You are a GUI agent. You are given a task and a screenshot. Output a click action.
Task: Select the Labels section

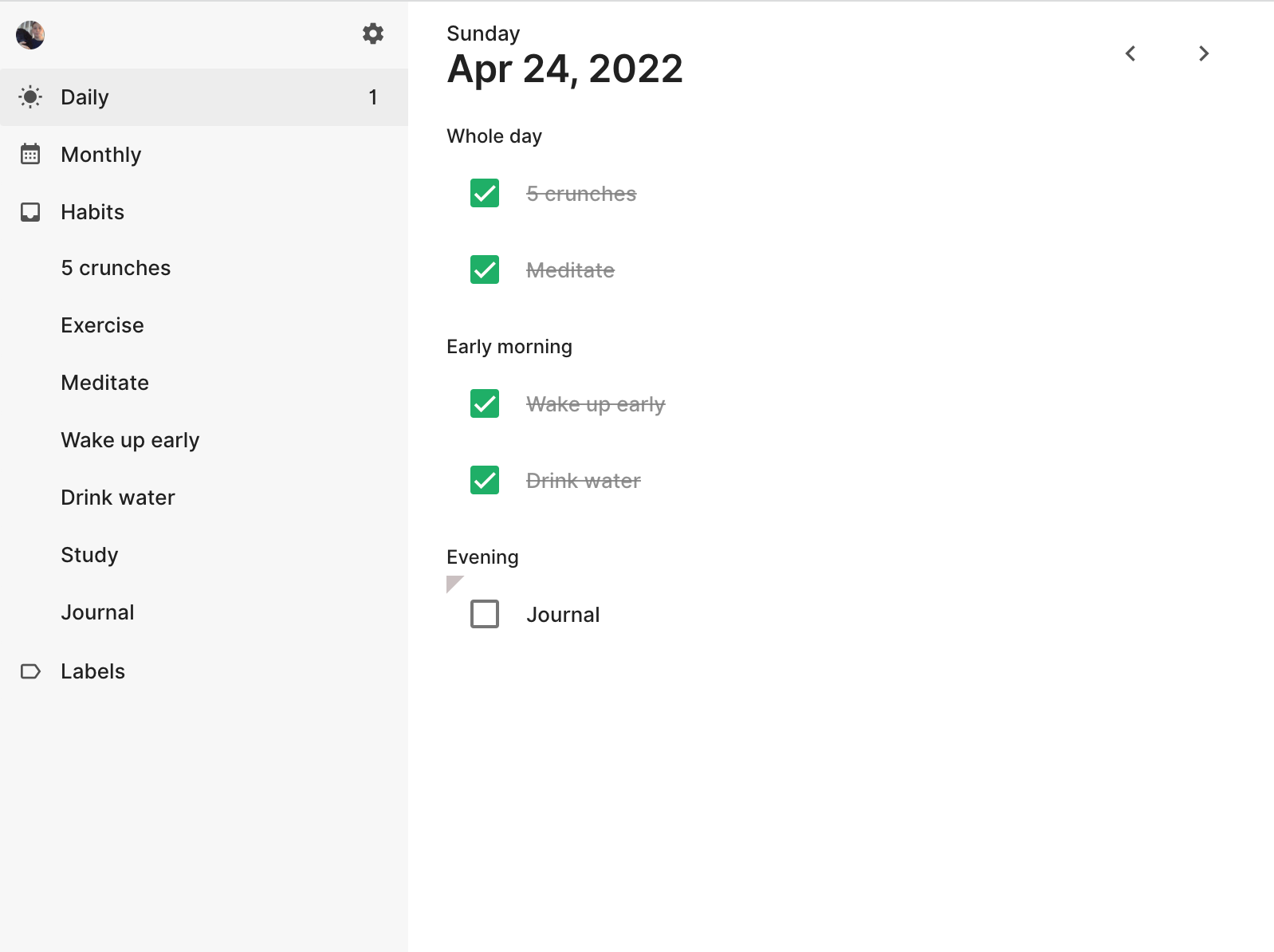(204, 671)
